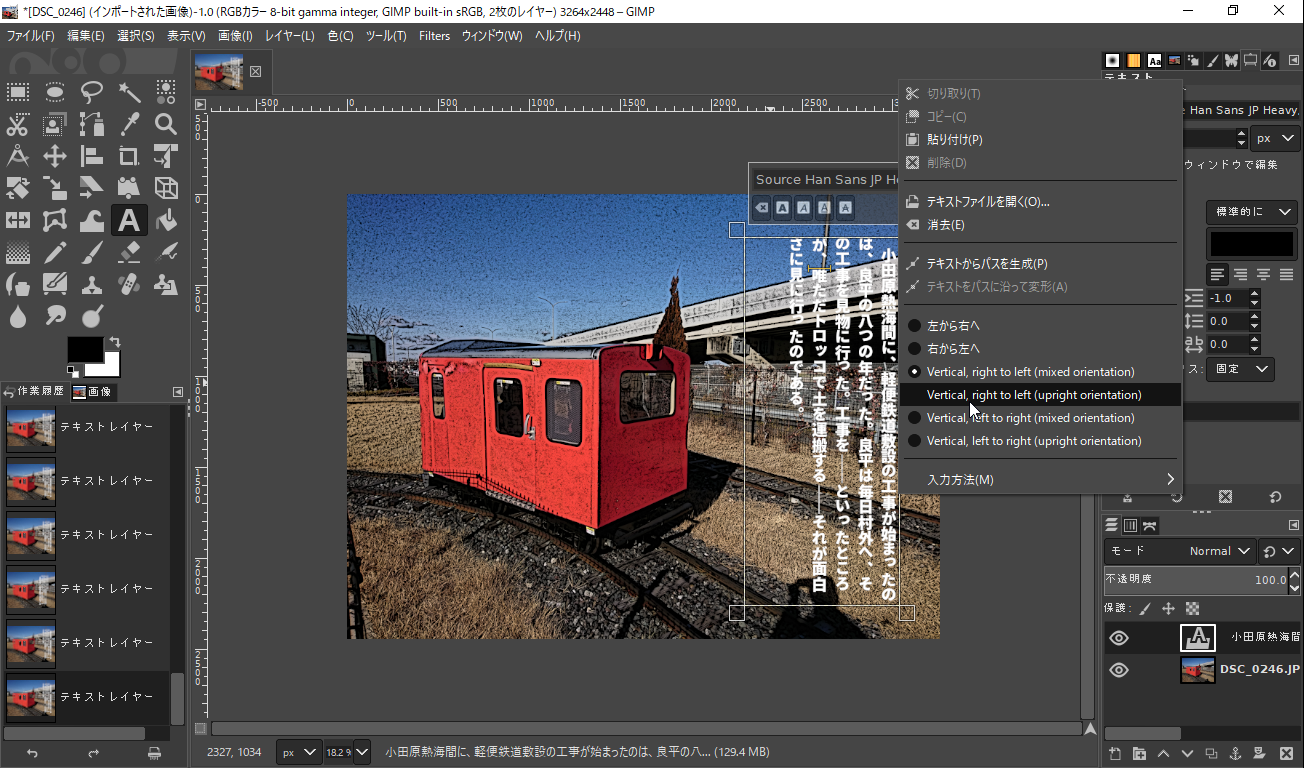
Task: Hide the DSC_0246.JPG layer via eye icon
Action: pyautogui.click(x=1119, y=670)
